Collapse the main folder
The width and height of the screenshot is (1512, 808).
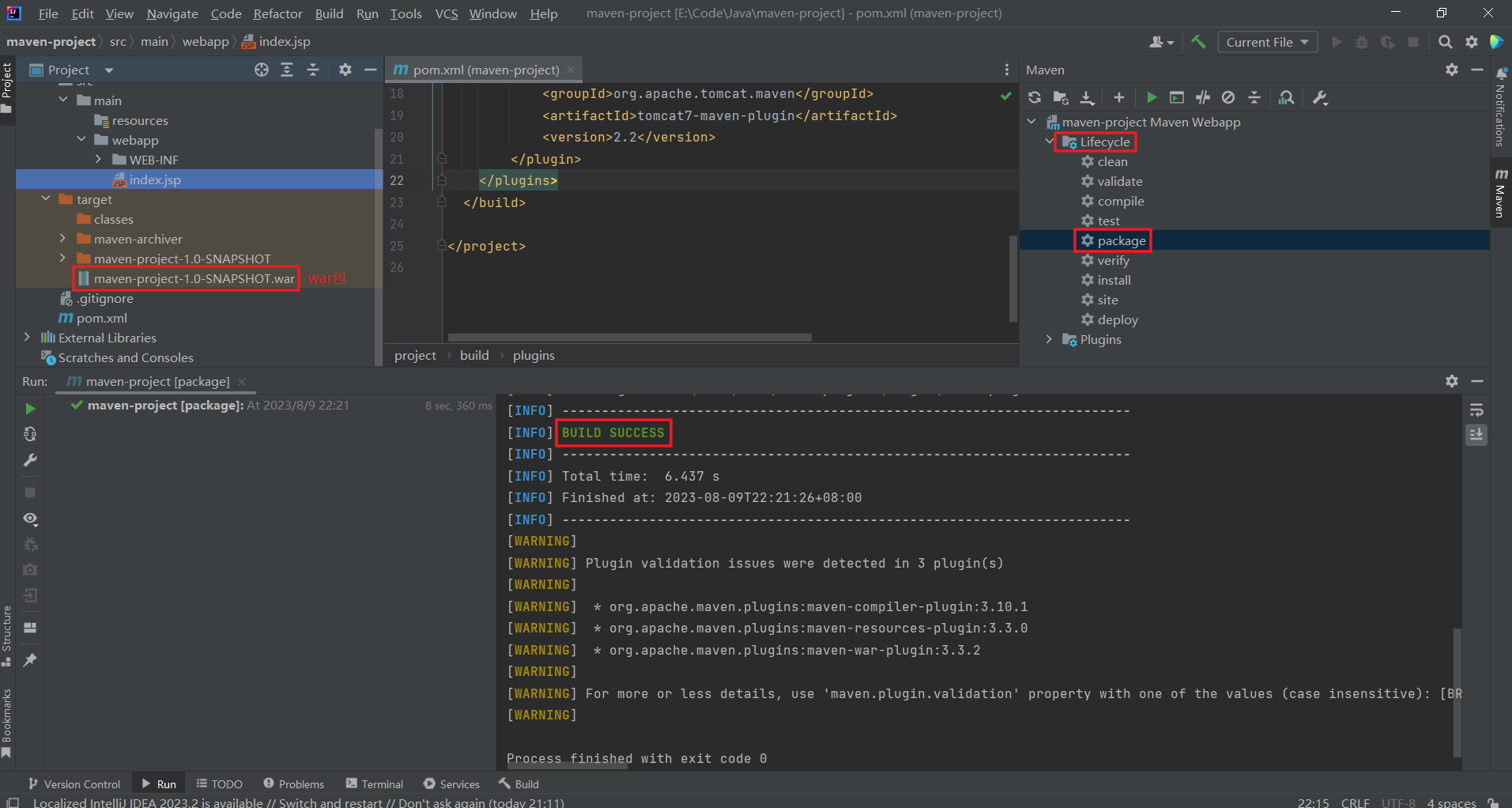(x=63, y=100)
